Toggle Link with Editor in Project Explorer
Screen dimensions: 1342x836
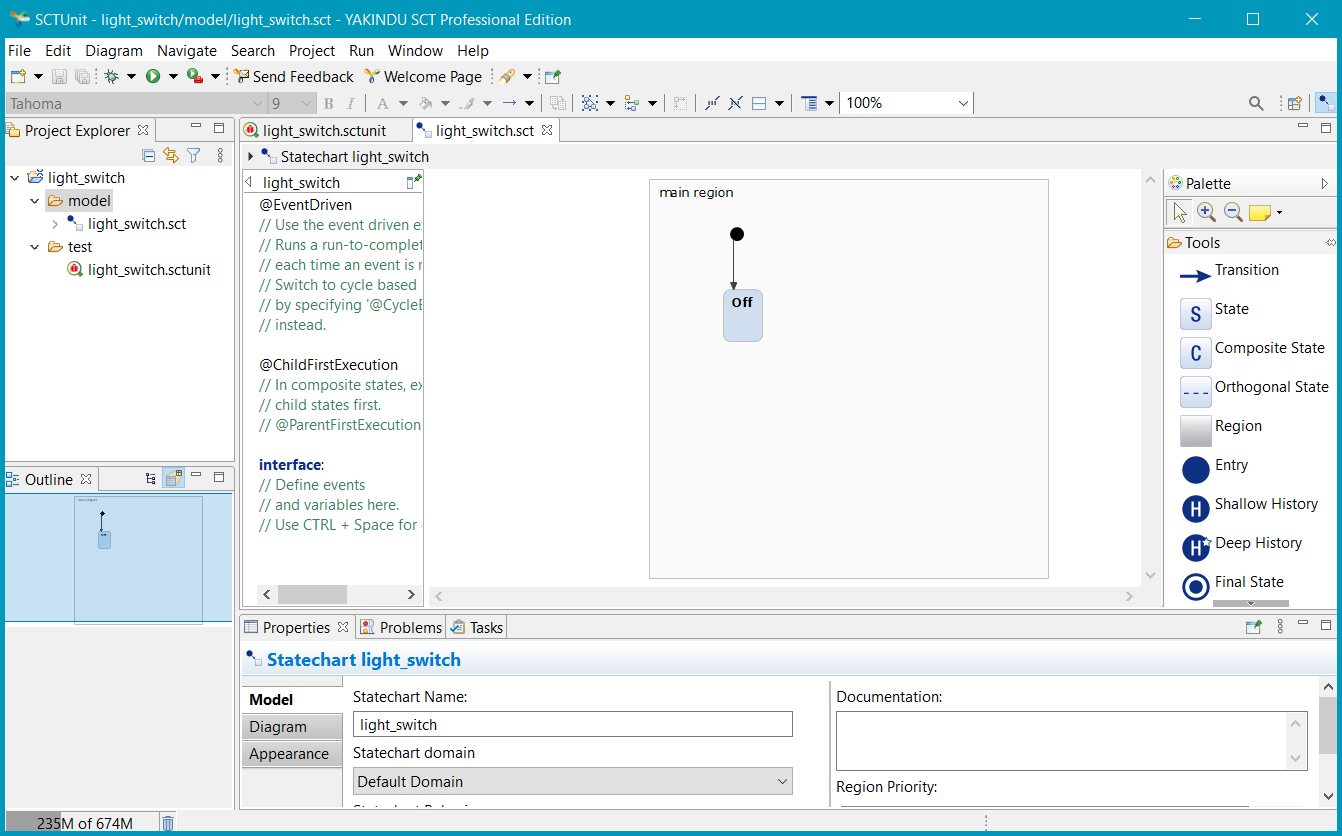pyautogui.click(x=170, y=155)
